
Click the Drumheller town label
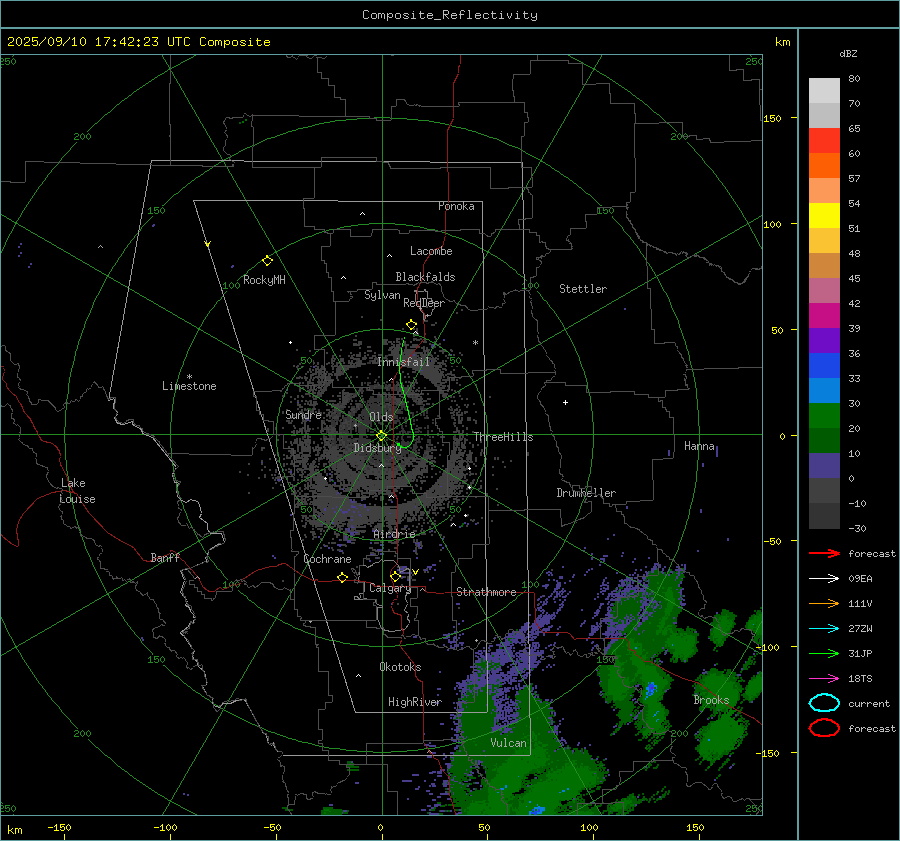(x=586, y=493)
